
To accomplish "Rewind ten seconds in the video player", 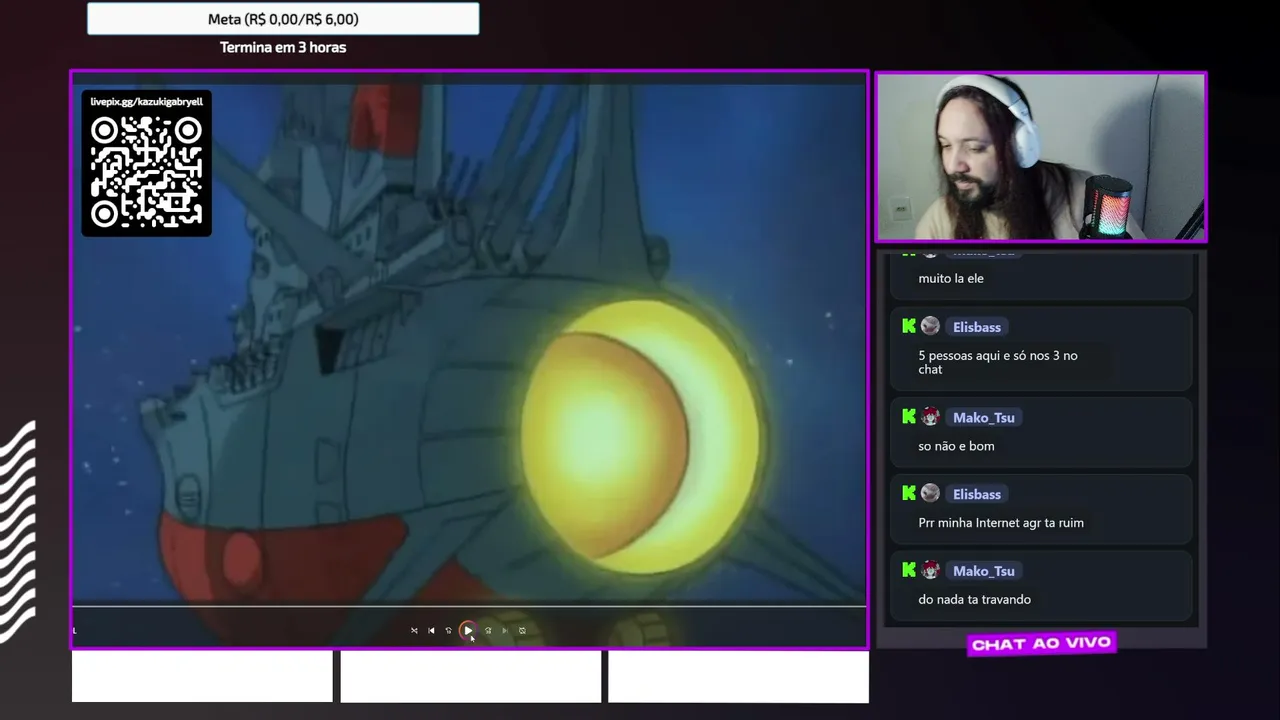I will coord(449,631).
